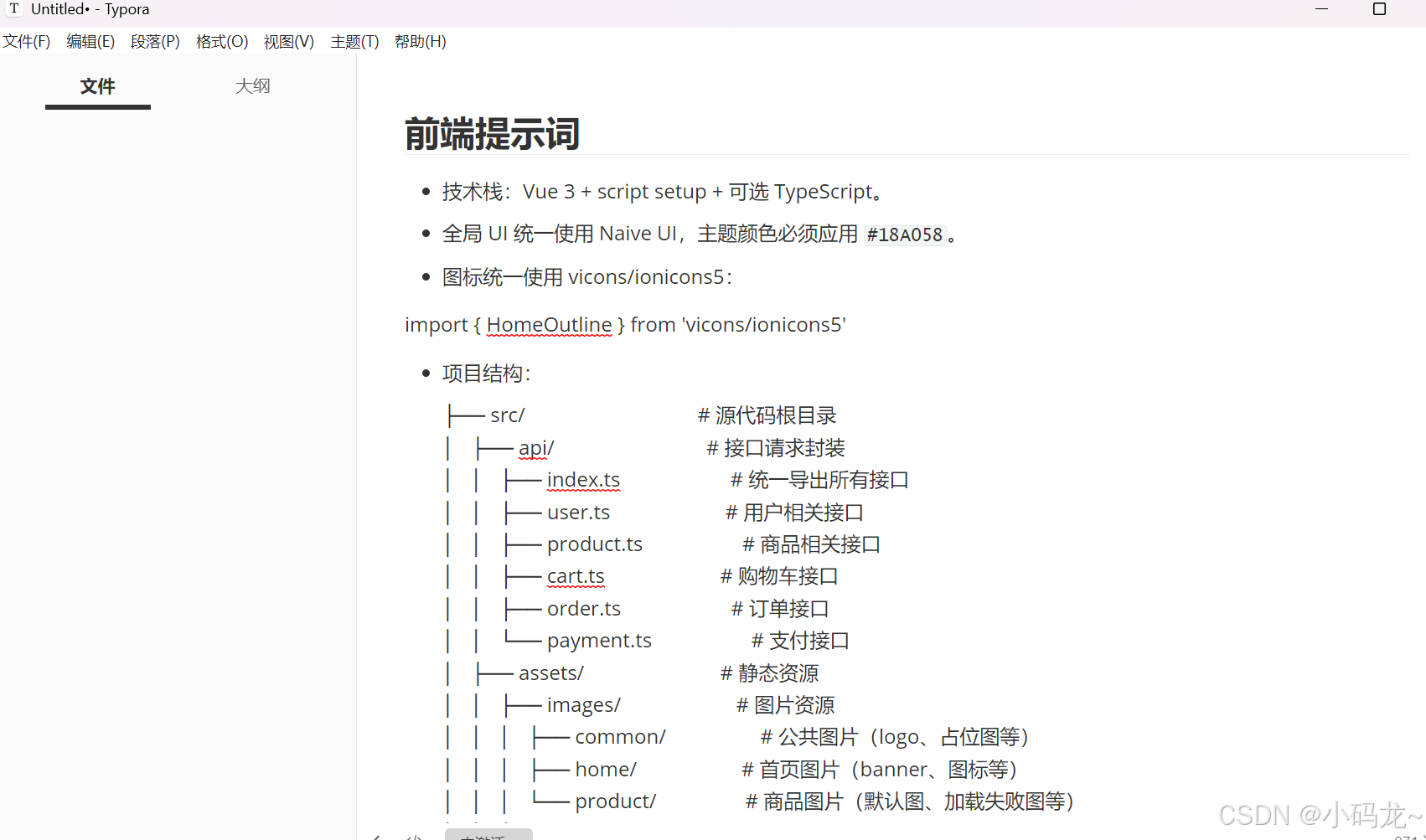
Task: Open the 视图(V) menu
Action: [288, 41]
